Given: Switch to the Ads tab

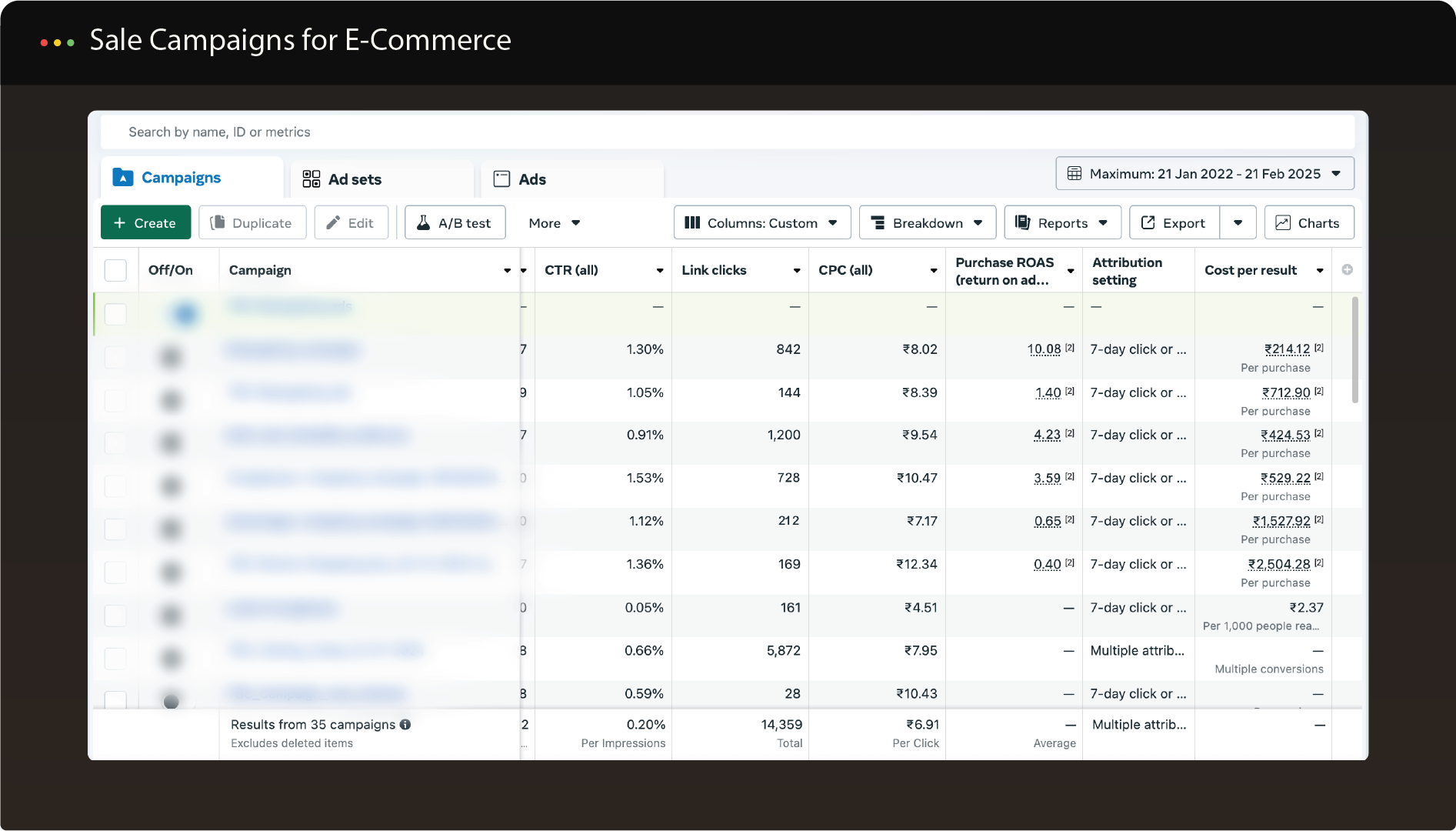Looking at the screenshot, I should [572, 179].
